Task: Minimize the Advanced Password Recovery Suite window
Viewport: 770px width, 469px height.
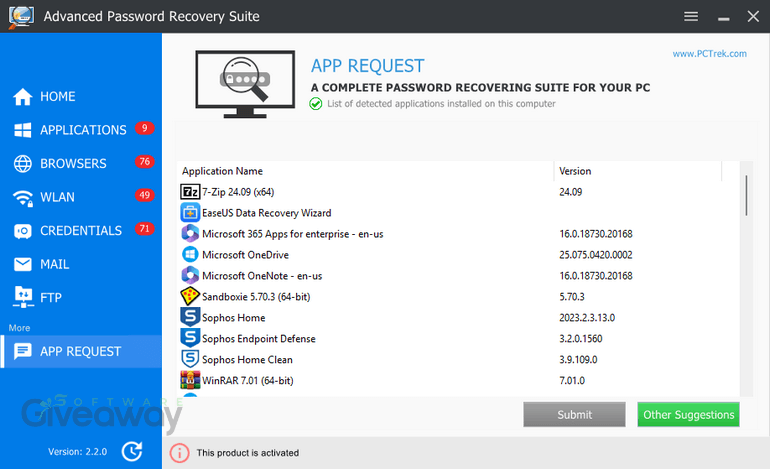Action: [723, 17]
